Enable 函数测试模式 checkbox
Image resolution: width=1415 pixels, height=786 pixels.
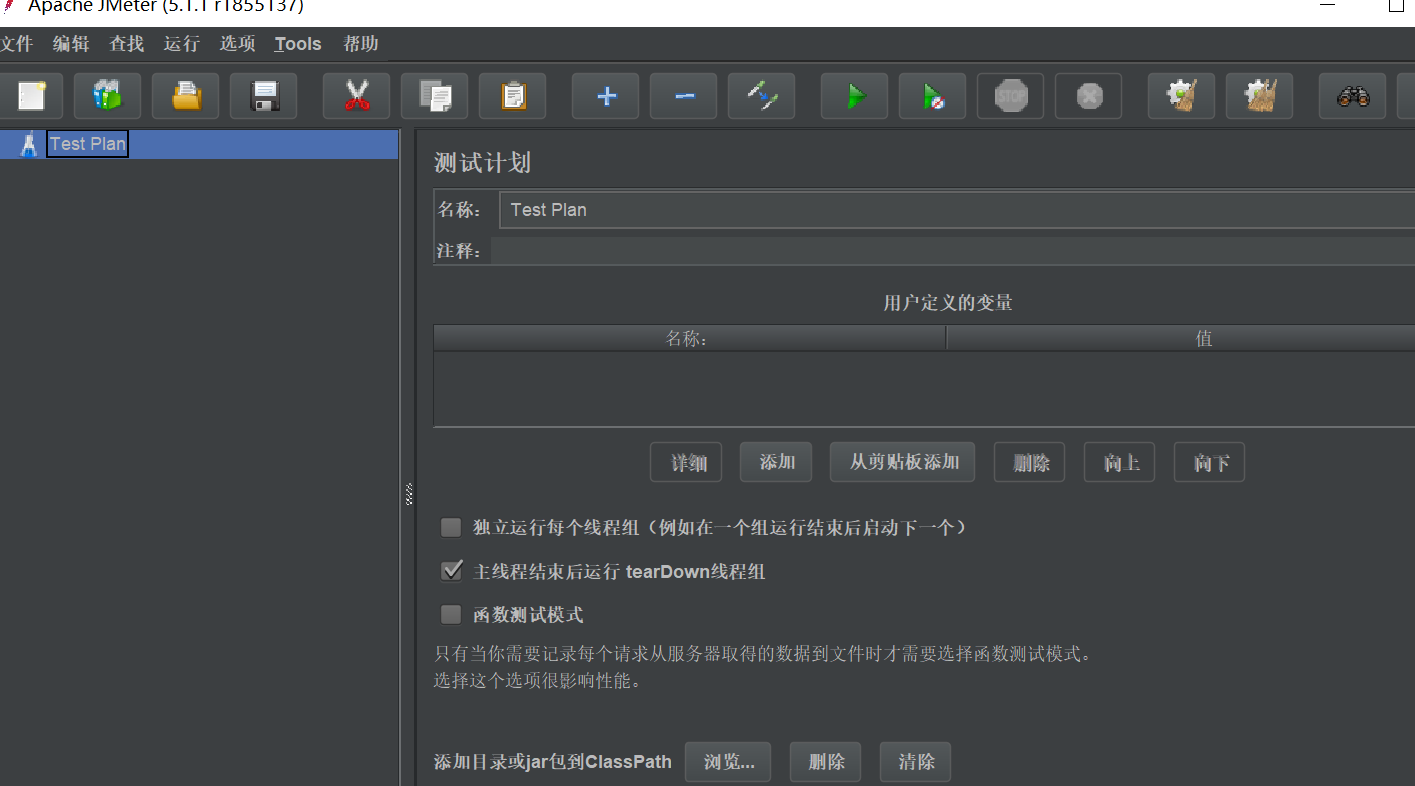point(452,615)
